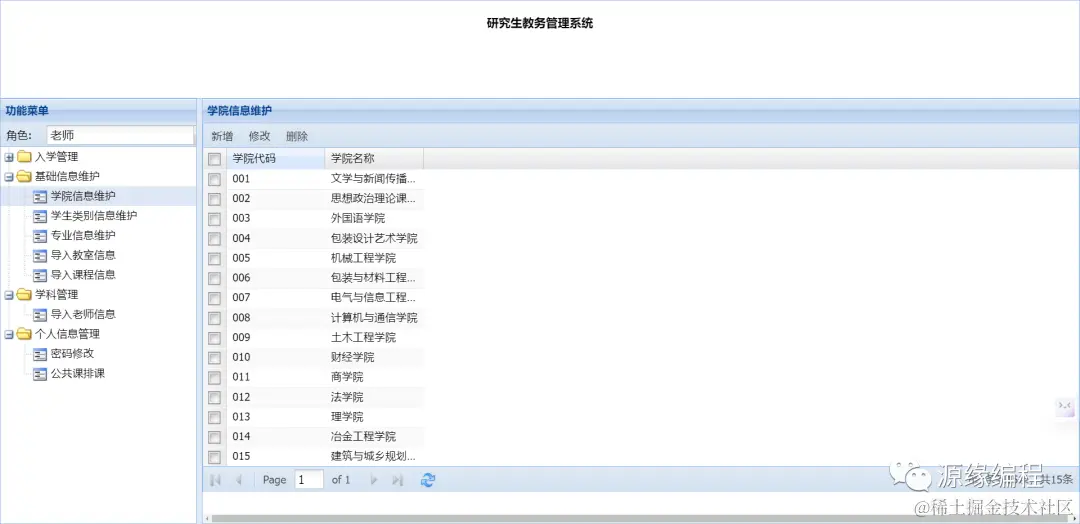Check the row 003 外国语学院 checkbox
The height and width of the screenshot is (524, 1080).
point(214,219)
